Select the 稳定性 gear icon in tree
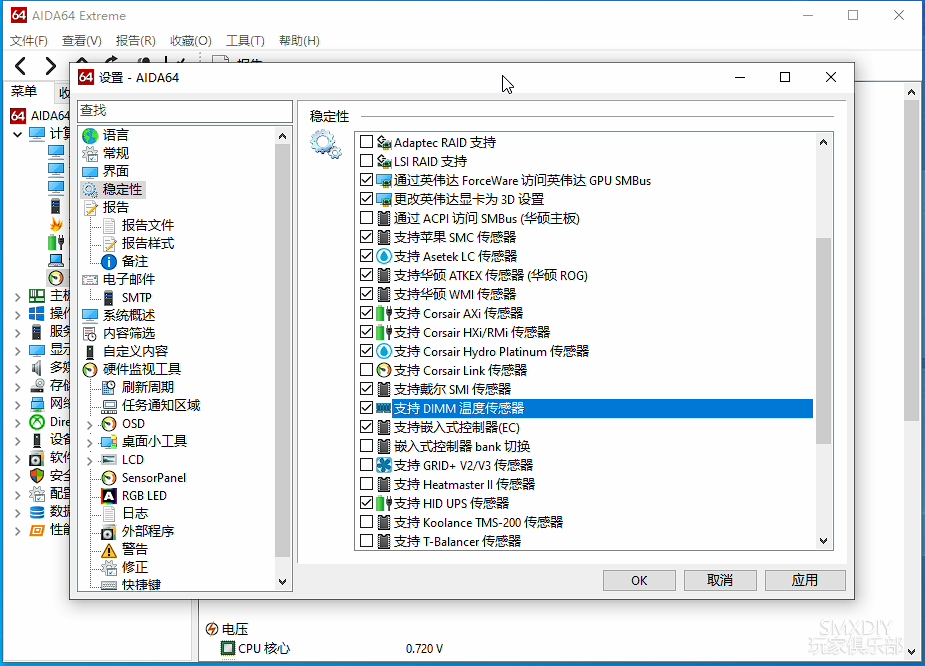This screenshot has width=925, height=666. coord(90,189)
